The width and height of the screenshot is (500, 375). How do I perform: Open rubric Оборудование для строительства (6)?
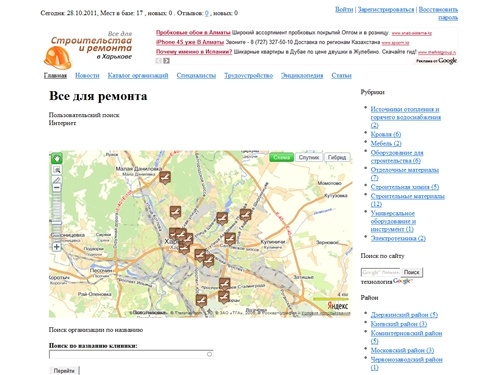coord(397,157)
